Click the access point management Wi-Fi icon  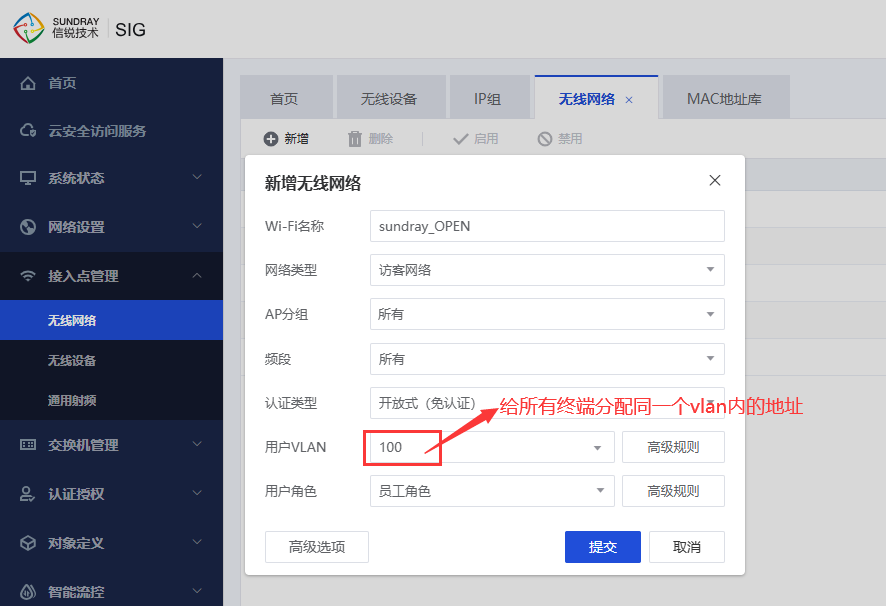click(28, 276)
